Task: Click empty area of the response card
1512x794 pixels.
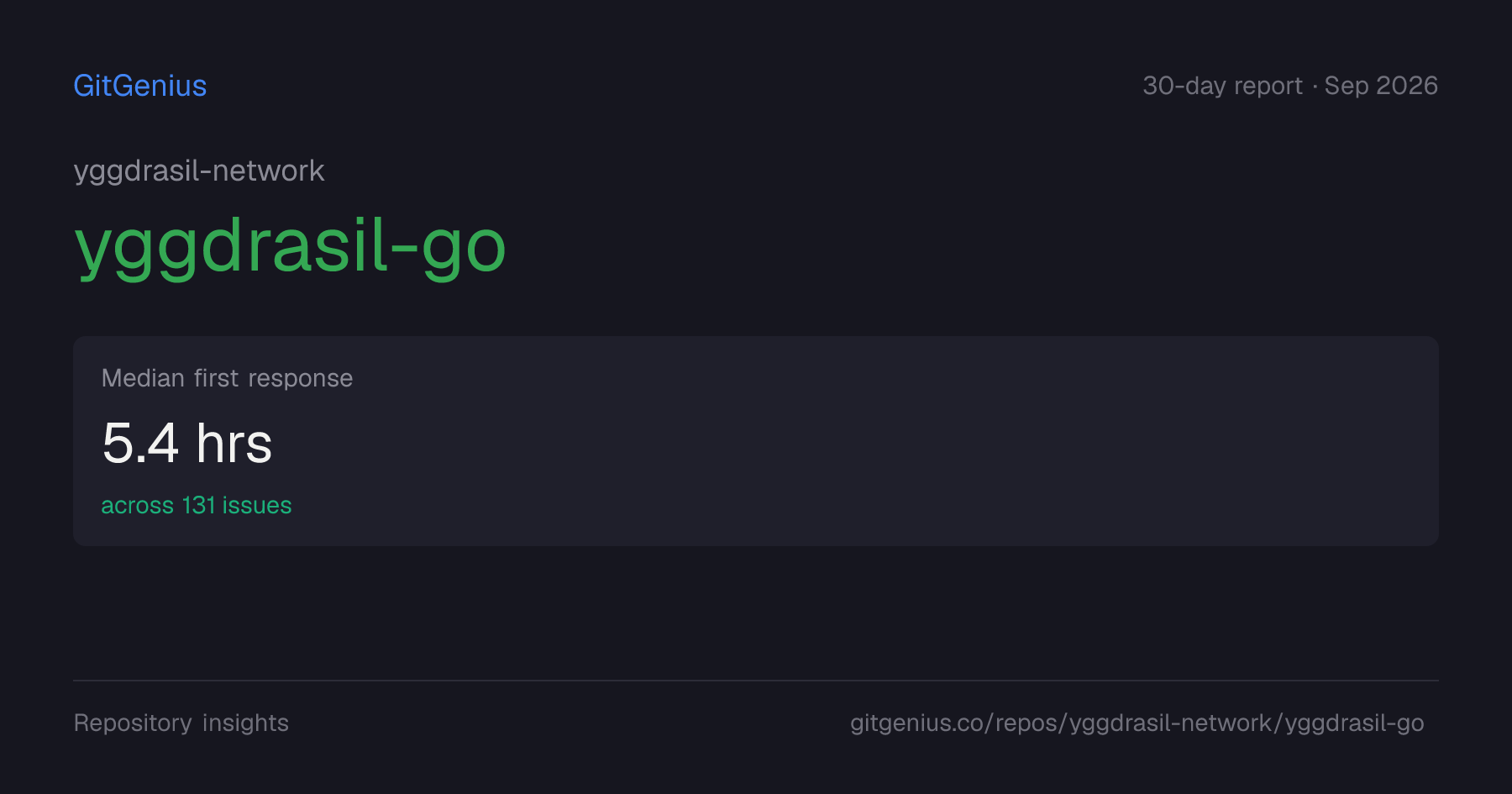Action: tap(840, 441)
